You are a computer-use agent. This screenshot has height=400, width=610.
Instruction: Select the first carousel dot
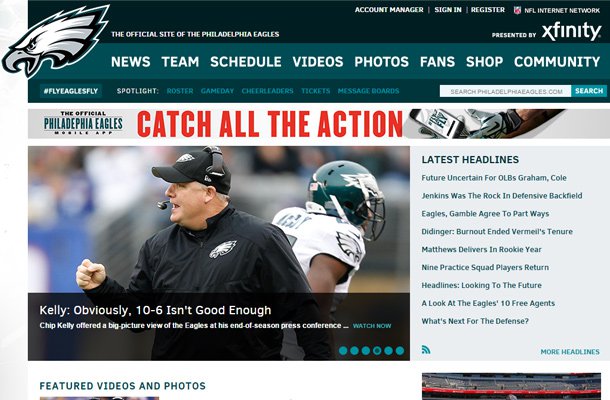click(x=343, y=351)
